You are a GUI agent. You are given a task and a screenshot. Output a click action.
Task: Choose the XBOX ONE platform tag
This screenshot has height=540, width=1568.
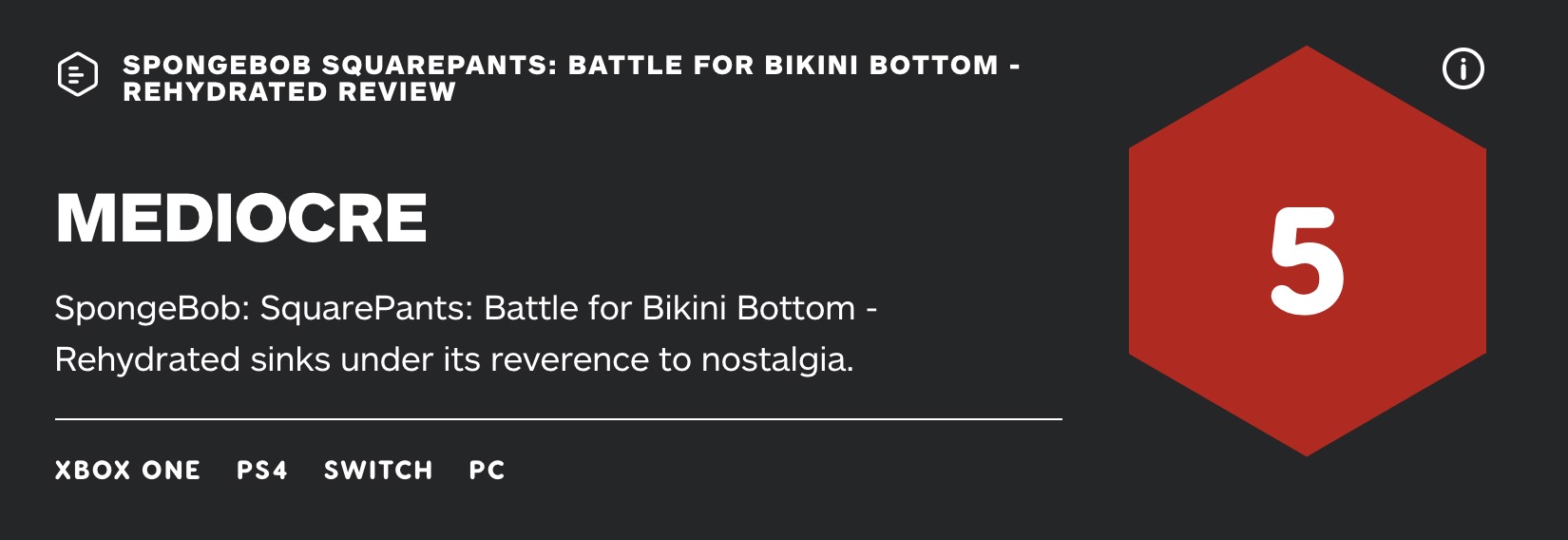pyautogui.click(x=128, y=471)
